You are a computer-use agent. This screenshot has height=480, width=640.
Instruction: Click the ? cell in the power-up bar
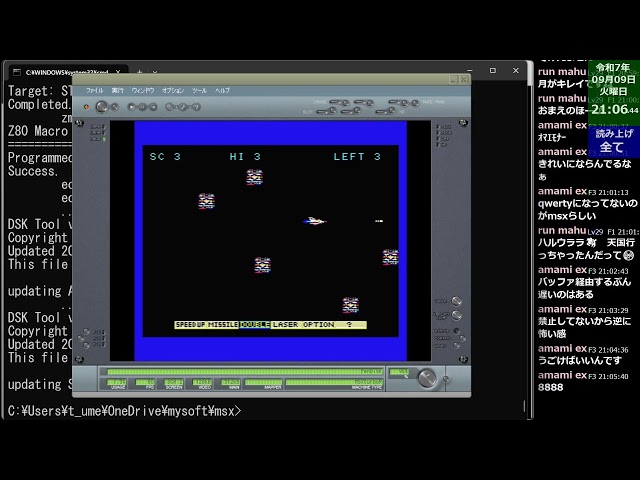tap(349, 325)
